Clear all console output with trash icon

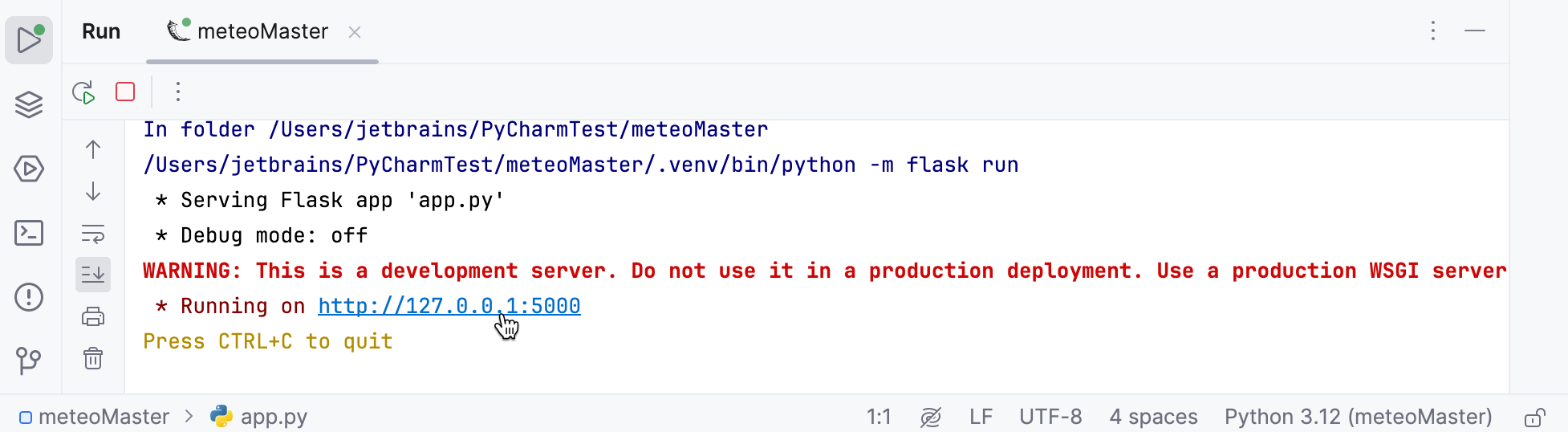(x=93, y=358)
